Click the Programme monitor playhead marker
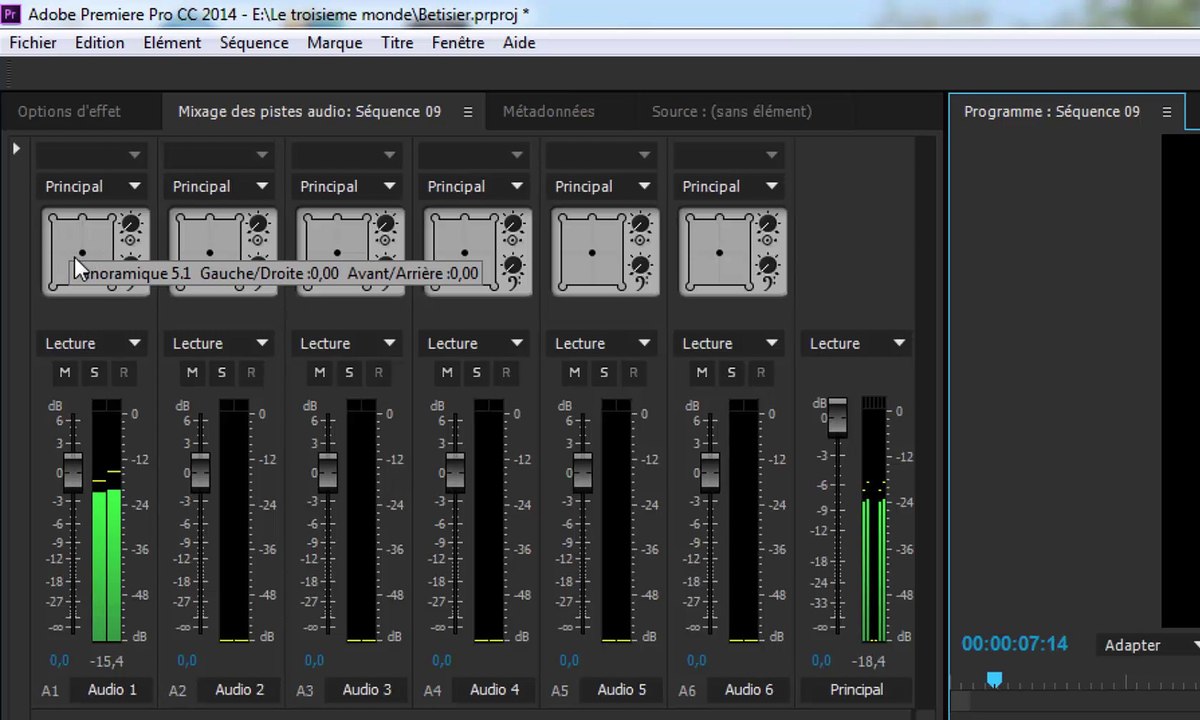 [994, 680]
